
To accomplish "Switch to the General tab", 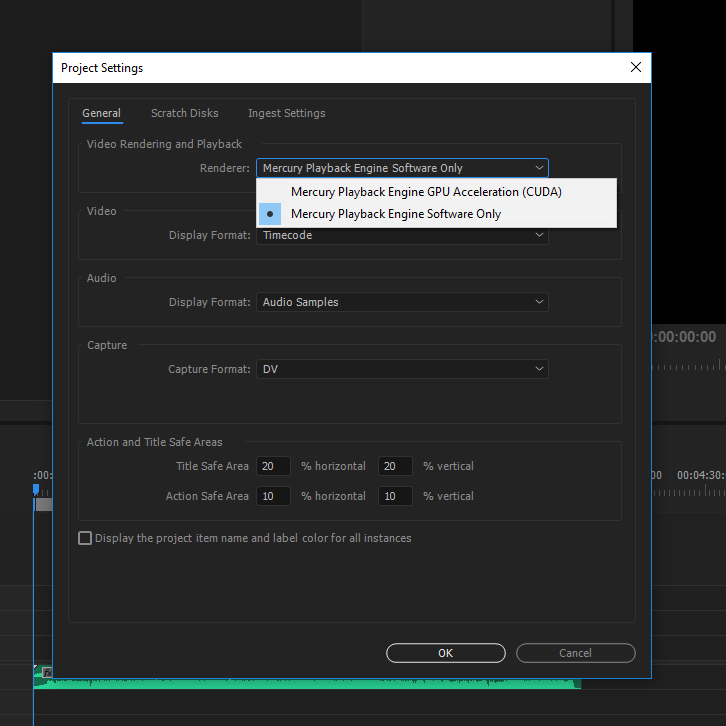I will 101,114.
